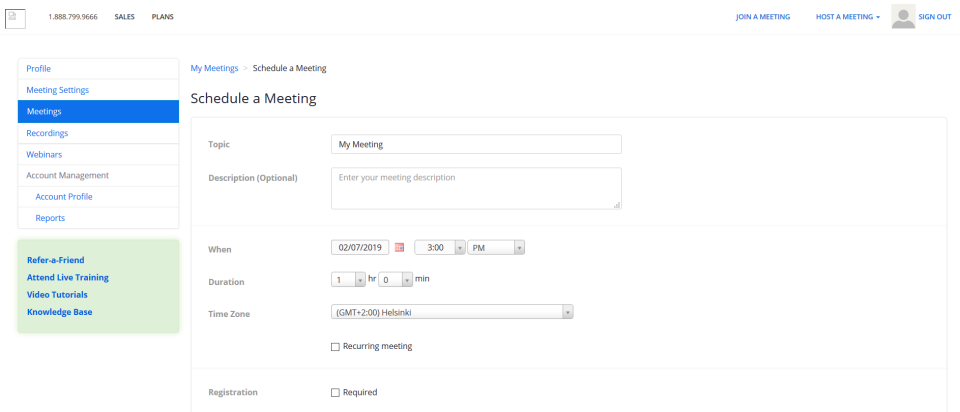Open the duration hours dropdown

point(348,280)
